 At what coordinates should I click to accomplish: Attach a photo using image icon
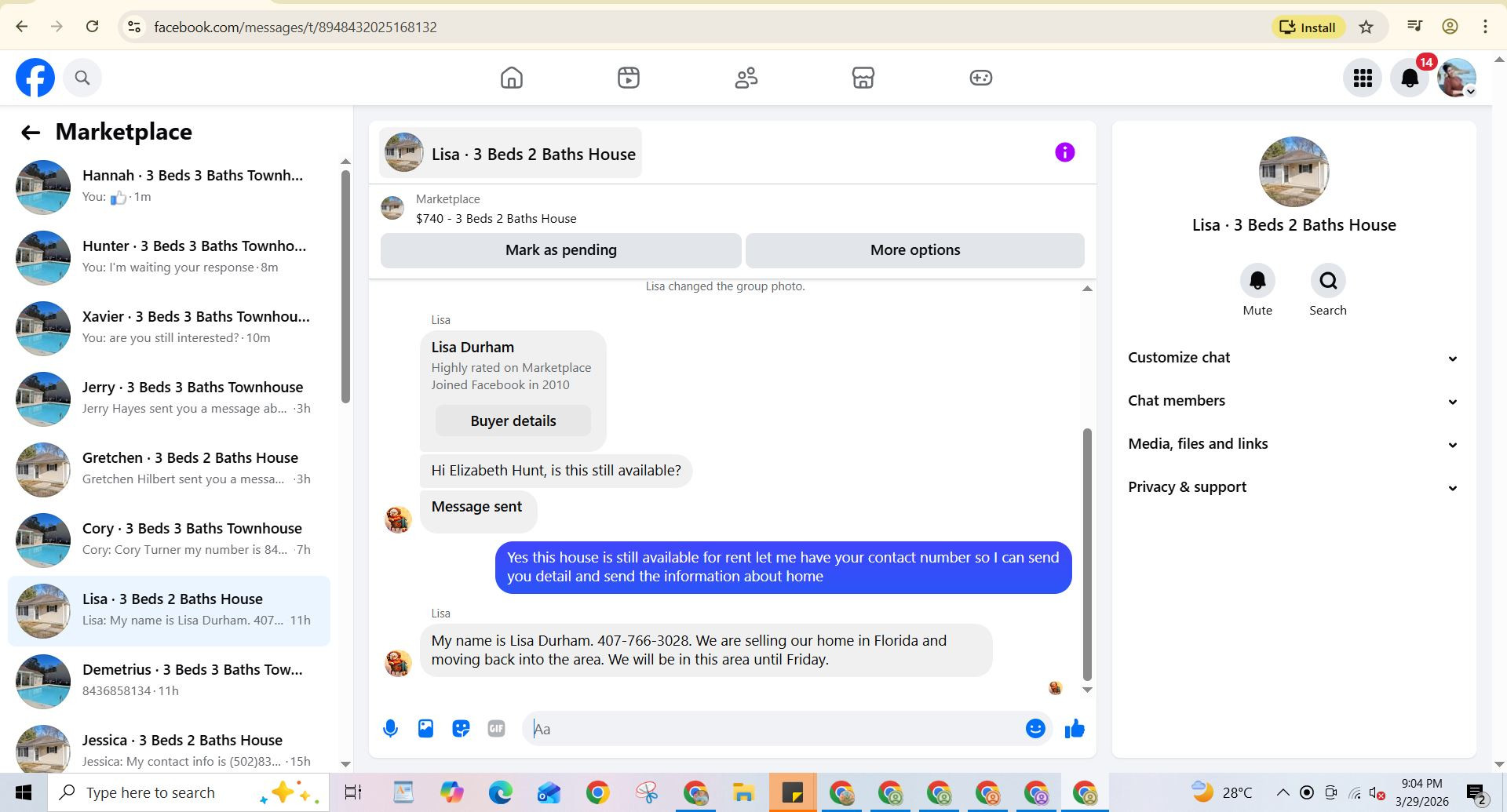[425, 729]
